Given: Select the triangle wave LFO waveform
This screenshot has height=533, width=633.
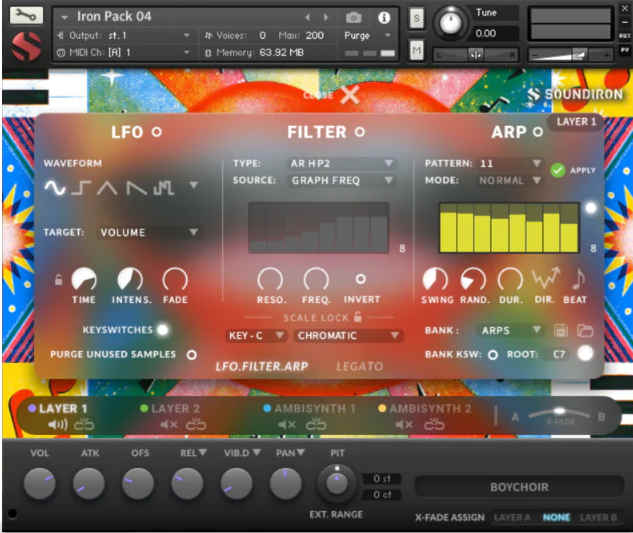Looking at the screenshot, I should 109,188.
